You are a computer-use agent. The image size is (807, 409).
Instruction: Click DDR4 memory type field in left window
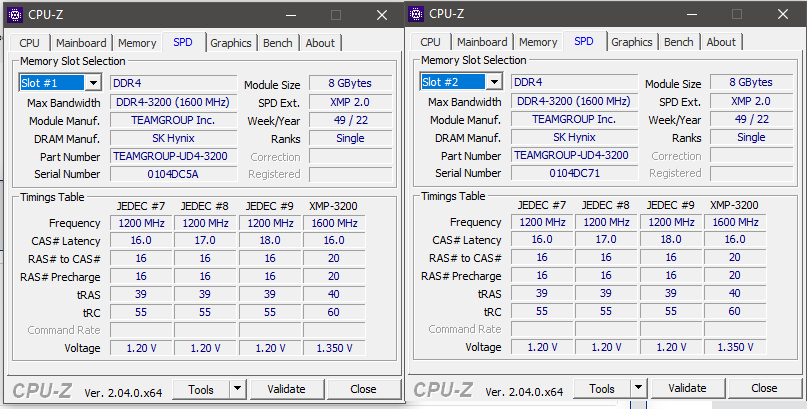173,83
